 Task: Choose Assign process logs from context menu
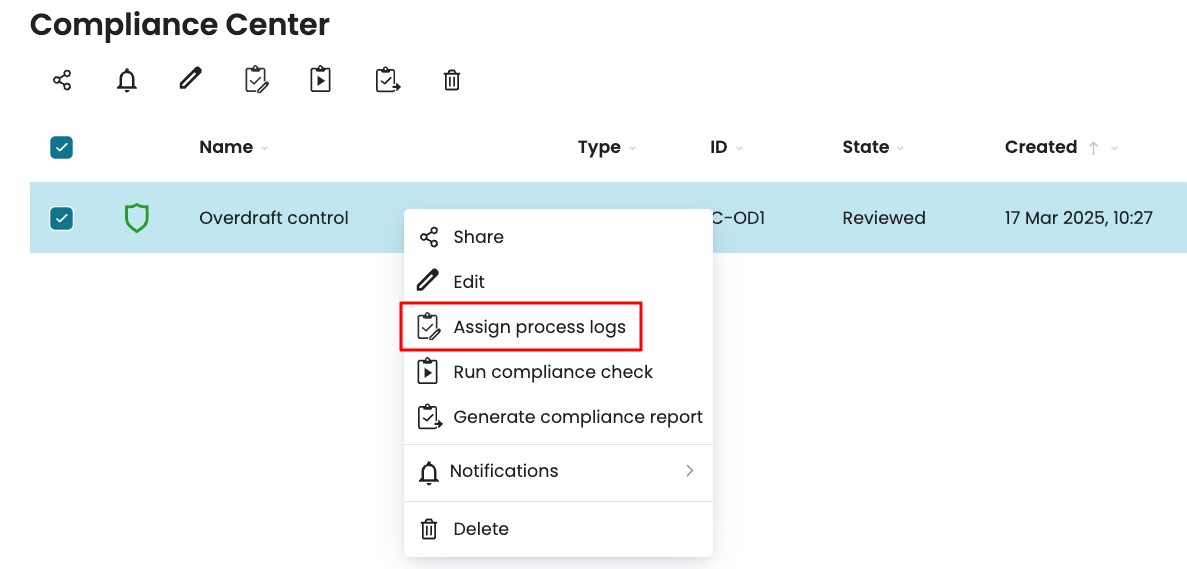point(539,327)
